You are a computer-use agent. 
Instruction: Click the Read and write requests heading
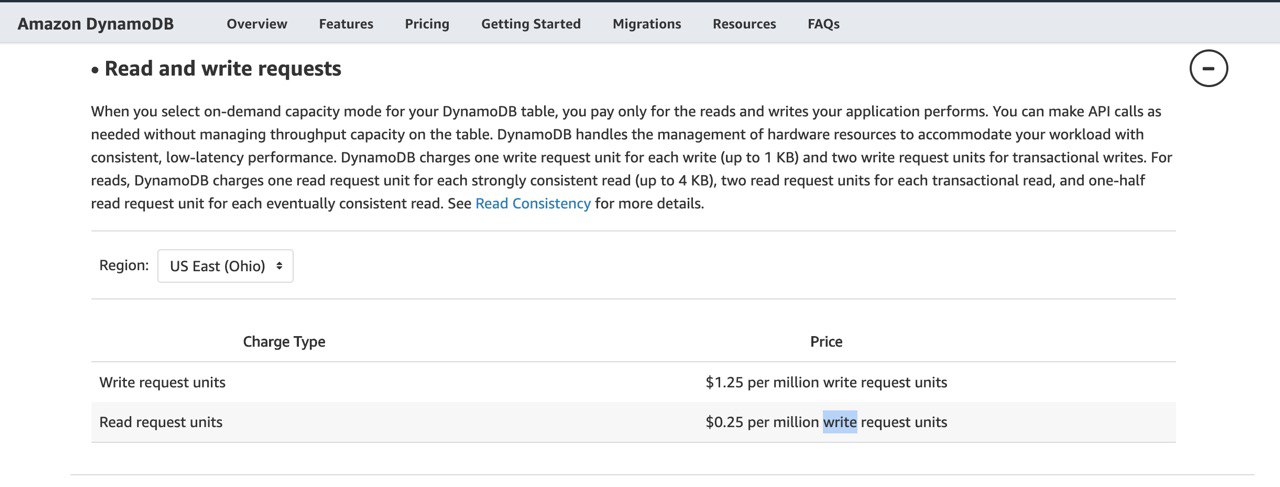click(223, 68)
